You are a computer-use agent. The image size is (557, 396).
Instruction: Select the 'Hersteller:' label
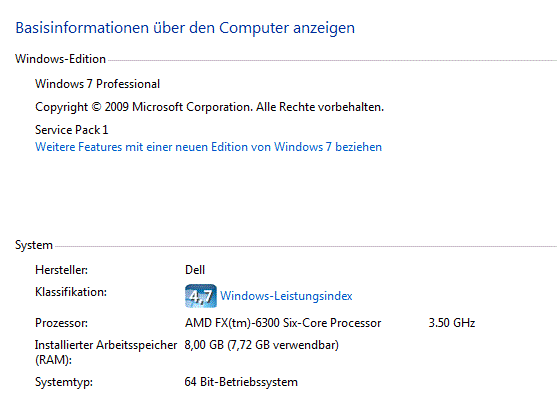click(61, 270)
